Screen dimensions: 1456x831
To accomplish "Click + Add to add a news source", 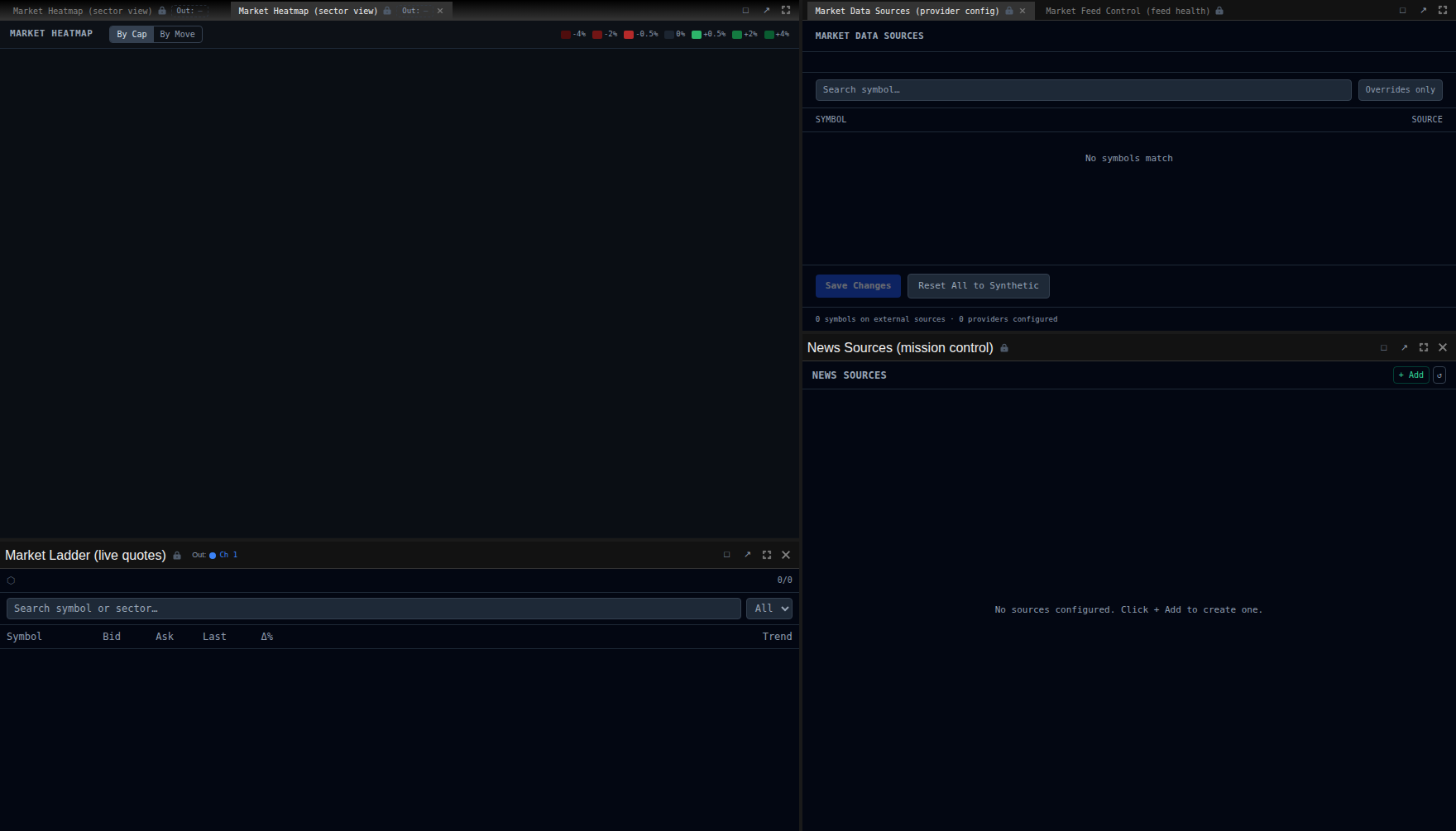I will click(1410, 375).
